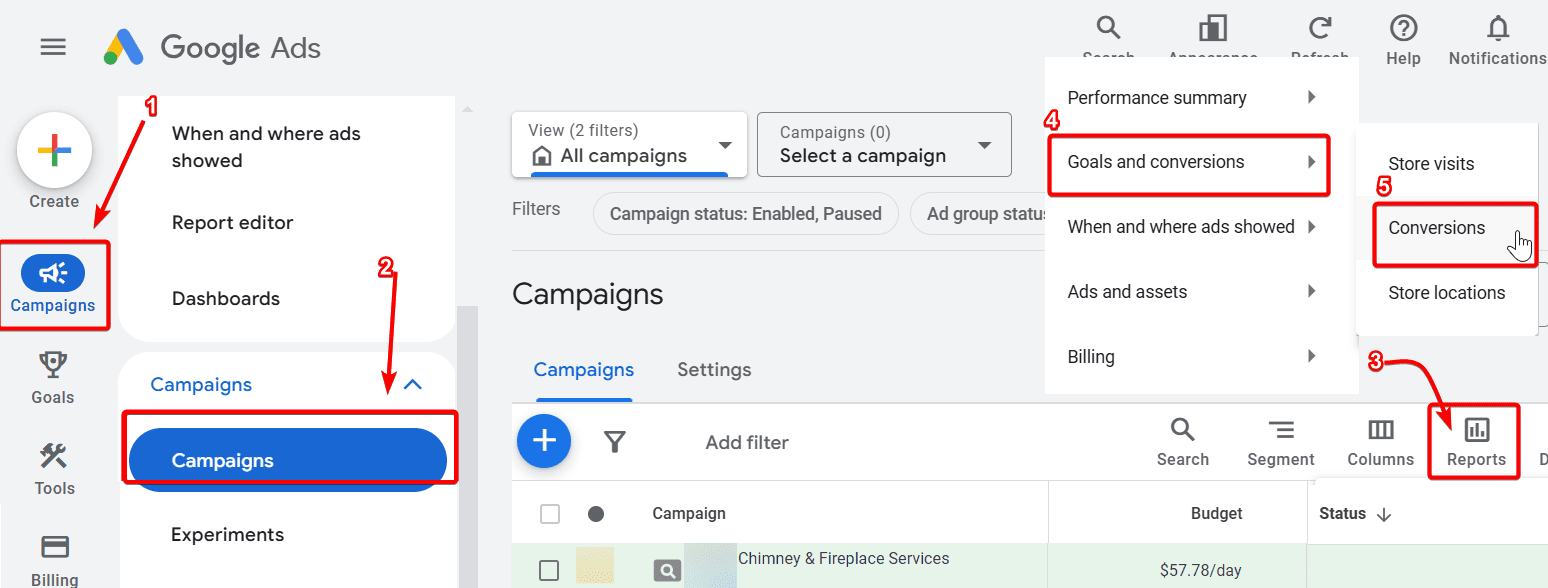Screen dimensions: 1548x588
Task: Click the status dot column header
Action: coord(596,514)
